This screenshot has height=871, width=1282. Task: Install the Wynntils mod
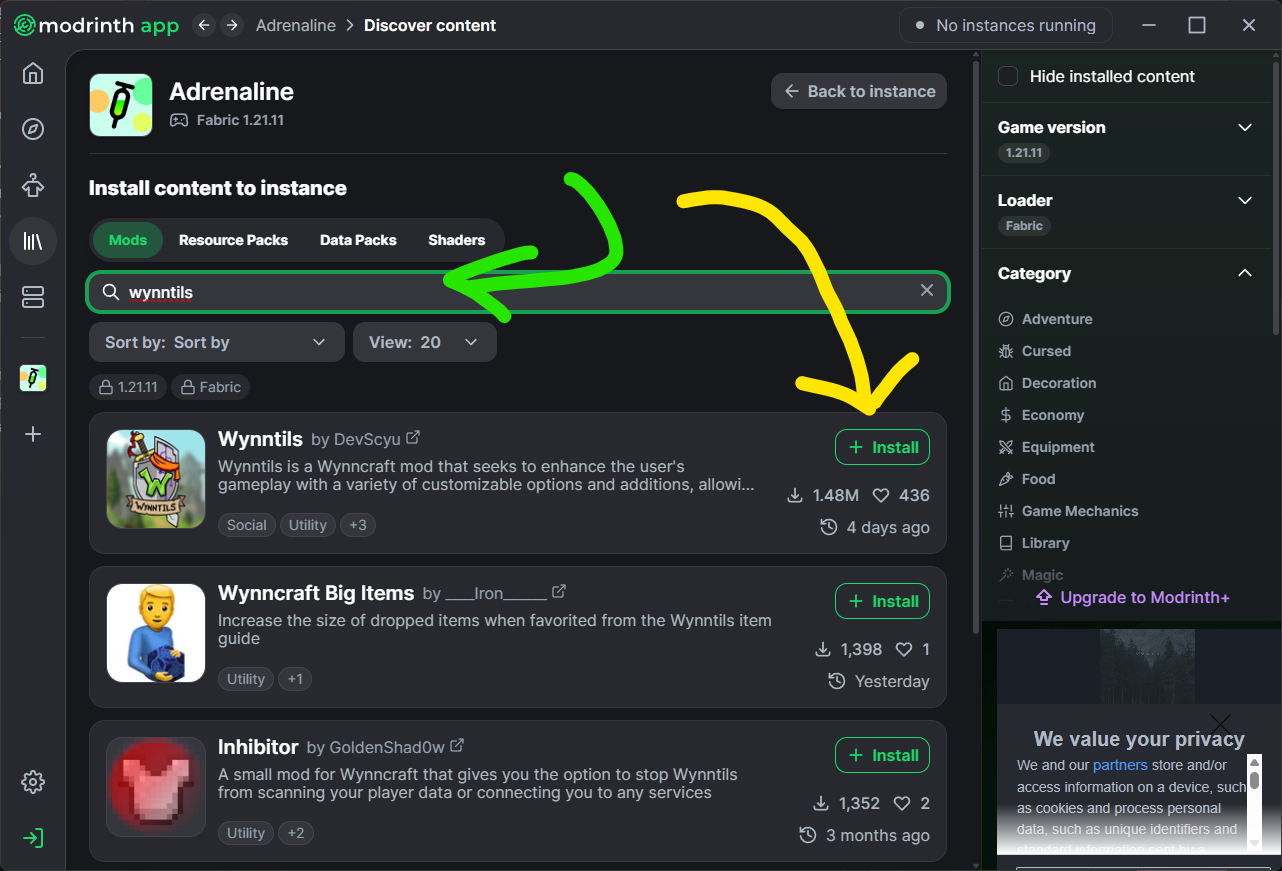(x=883, y=447)
